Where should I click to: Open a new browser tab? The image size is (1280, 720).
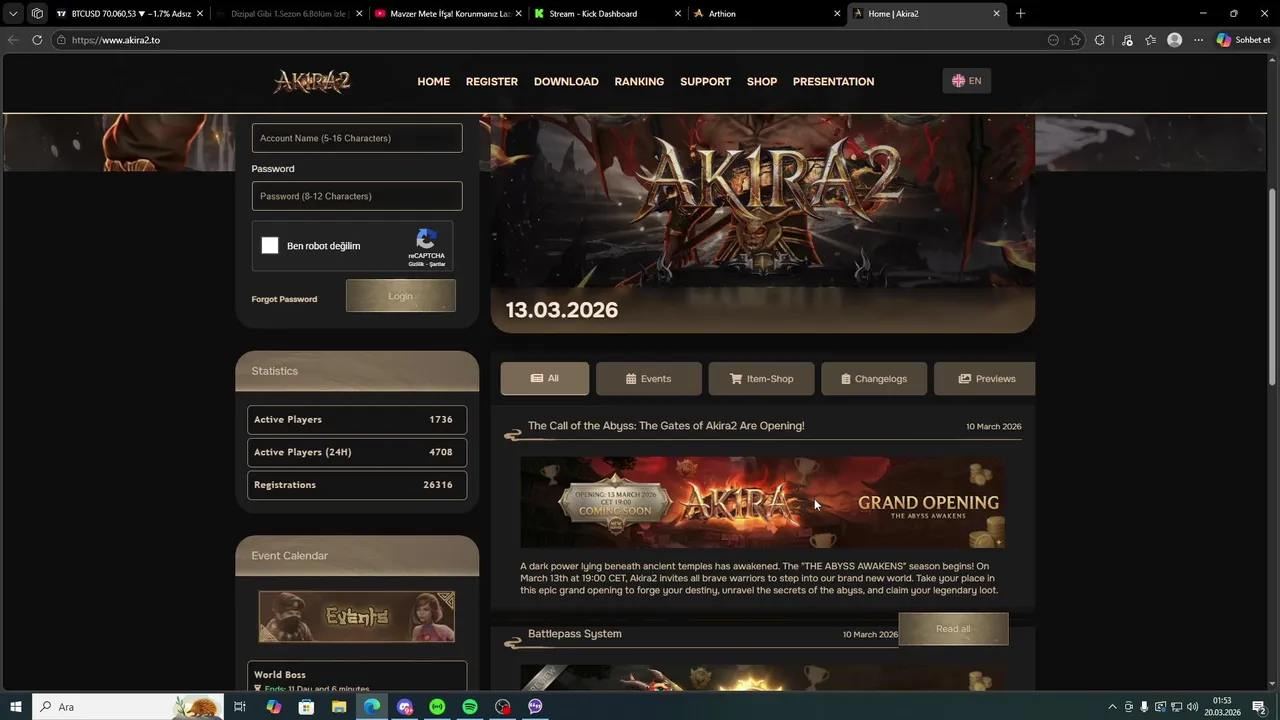1020,14
